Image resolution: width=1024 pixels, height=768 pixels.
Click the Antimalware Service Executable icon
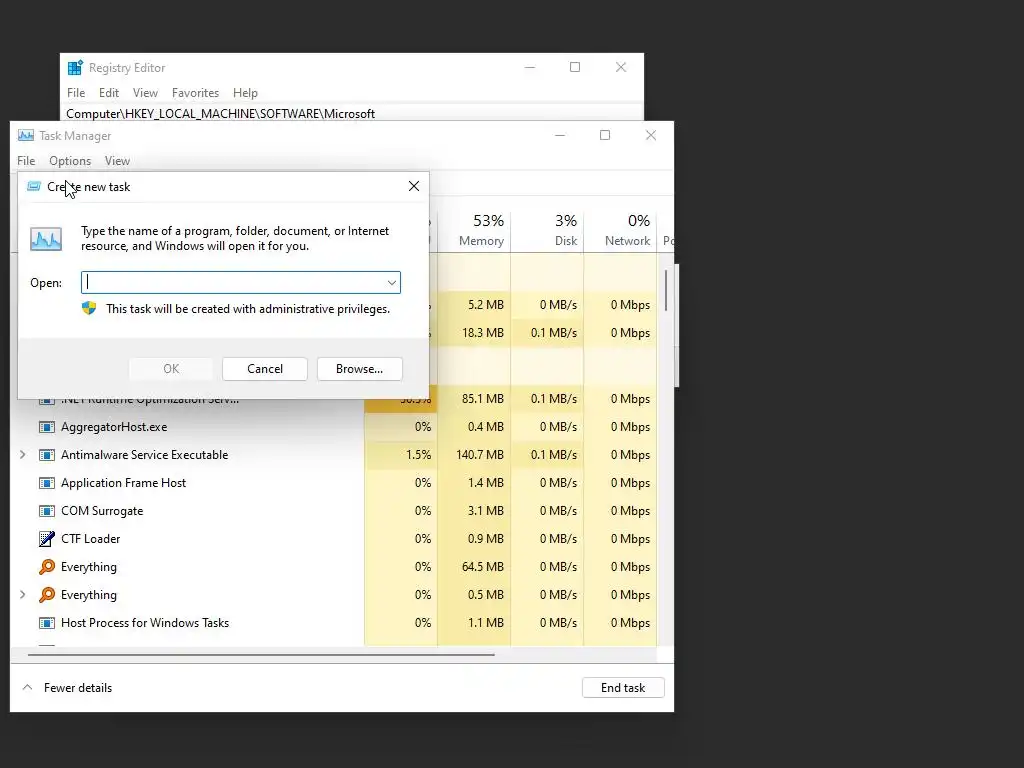[x=46, y=455]
